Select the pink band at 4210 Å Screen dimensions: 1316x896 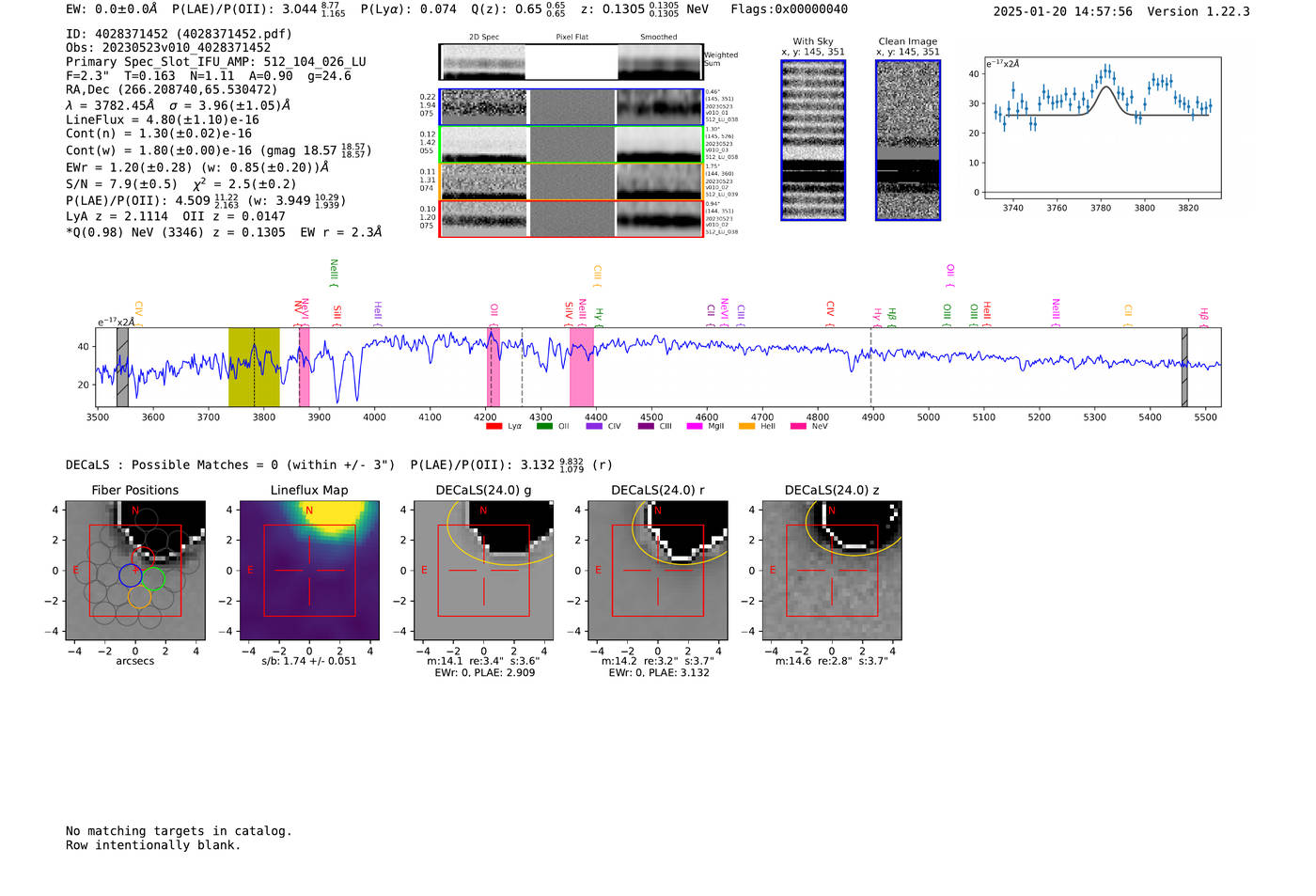click(x=493, y=367)
